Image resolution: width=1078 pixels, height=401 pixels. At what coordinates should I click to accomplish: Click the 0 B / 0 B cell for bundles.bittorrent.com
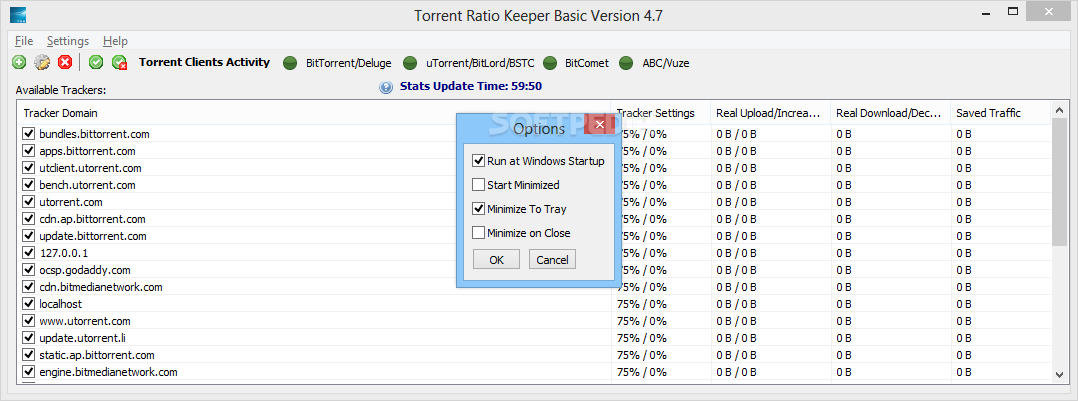pyautogui.click(x=736, y=133)
